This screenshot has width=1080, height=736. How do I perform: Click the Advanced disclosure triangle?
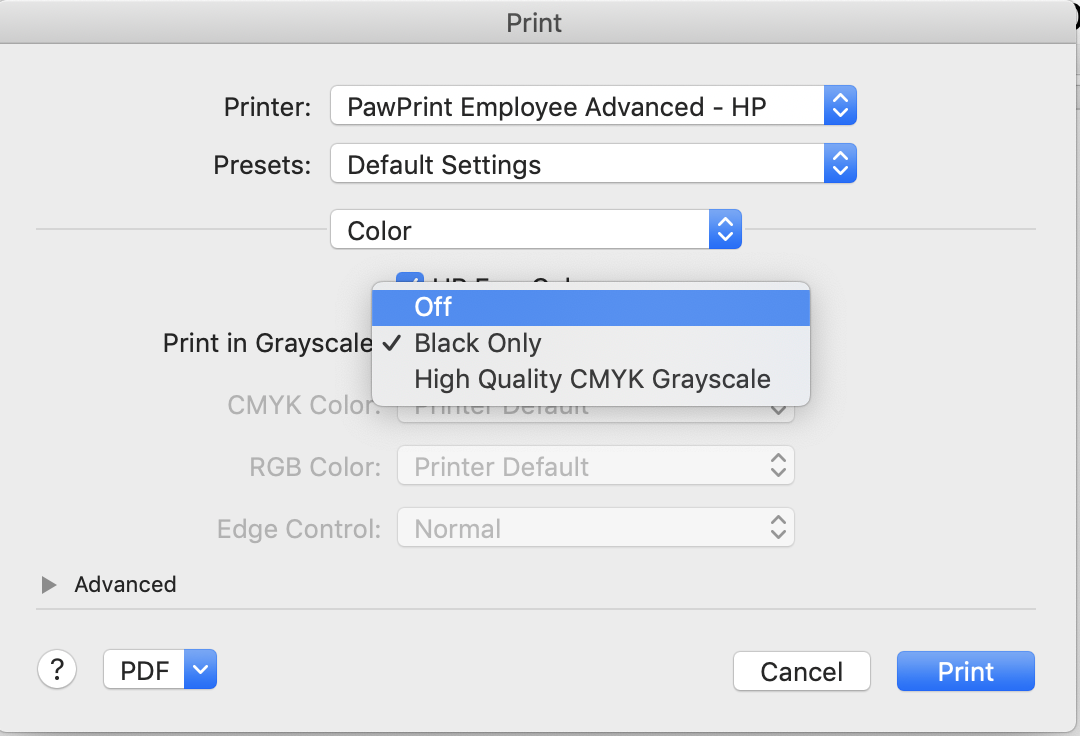(x=49, y=585)
